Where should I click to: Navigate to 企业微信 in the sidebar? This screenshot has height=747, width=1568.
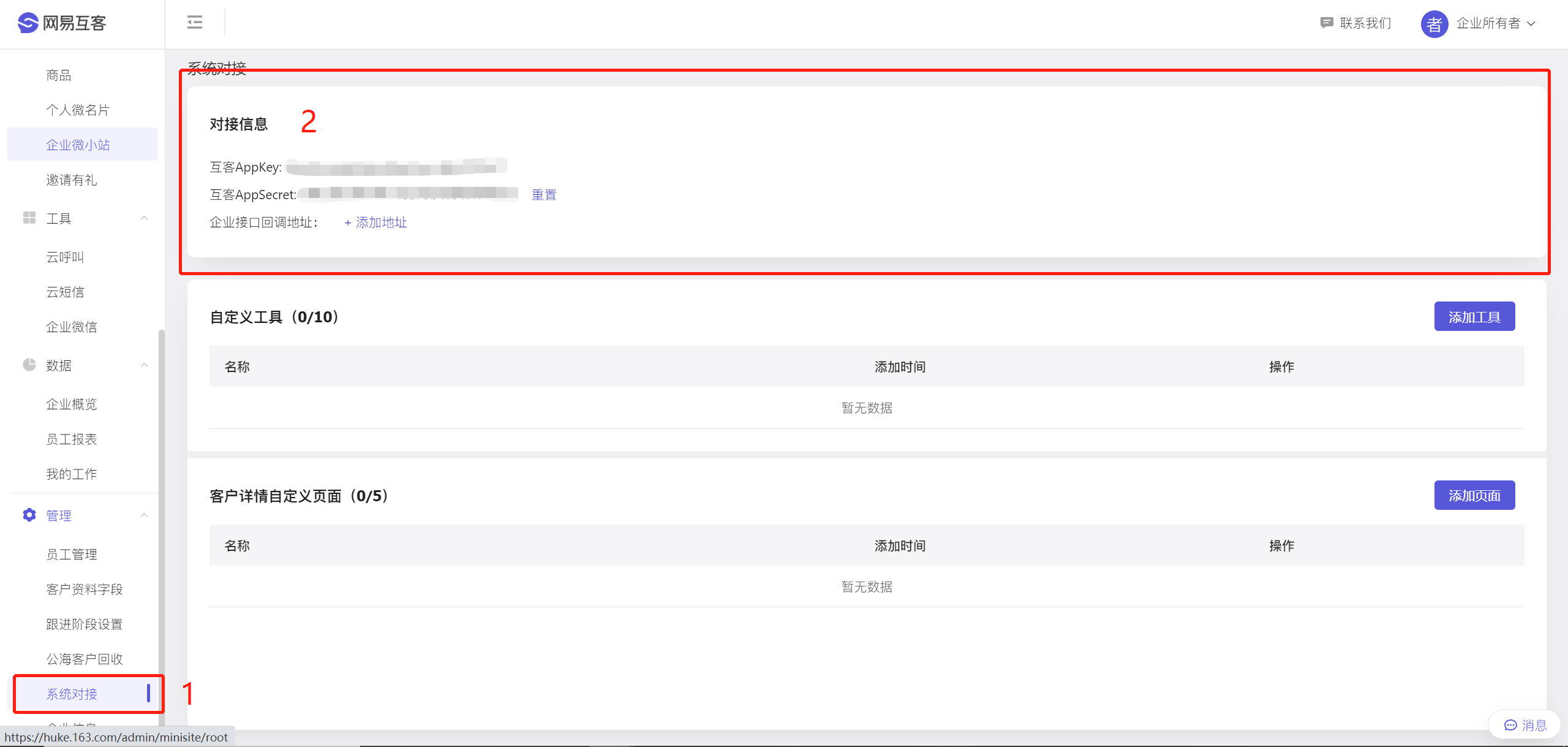click(x=72, y=327)
